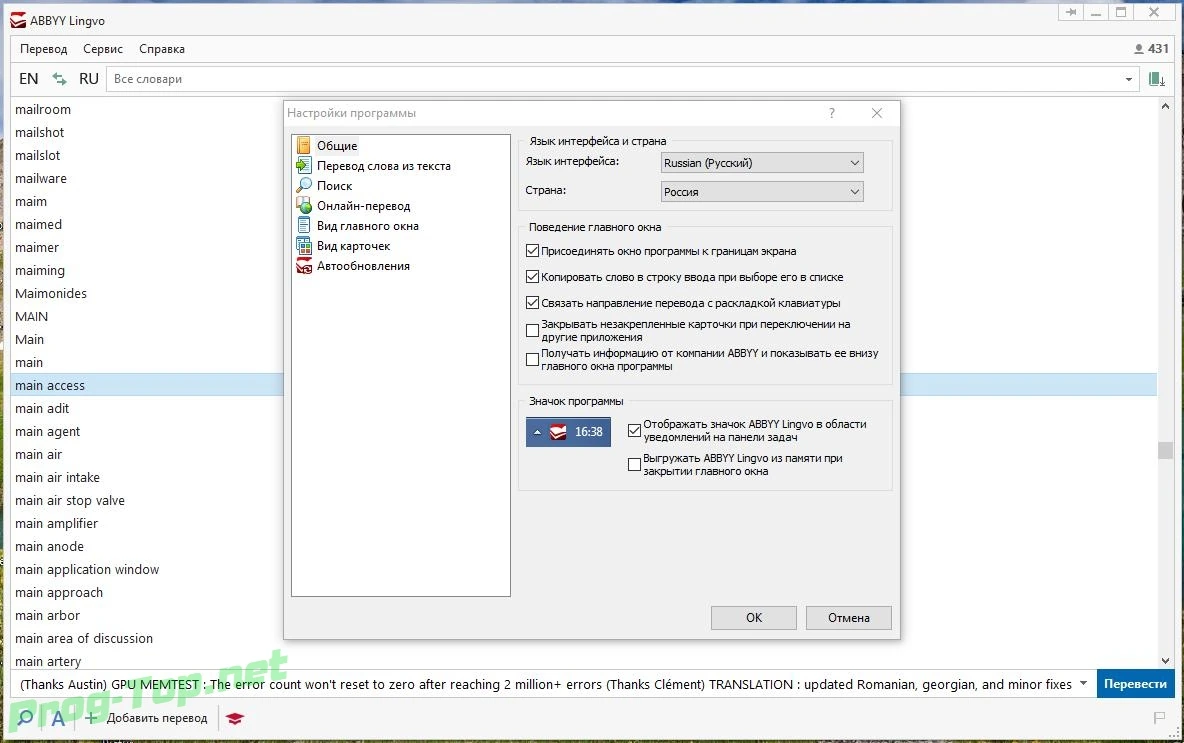Select the Общие settings icon
The image size is (1184, 743).
(x=304, y=146)
